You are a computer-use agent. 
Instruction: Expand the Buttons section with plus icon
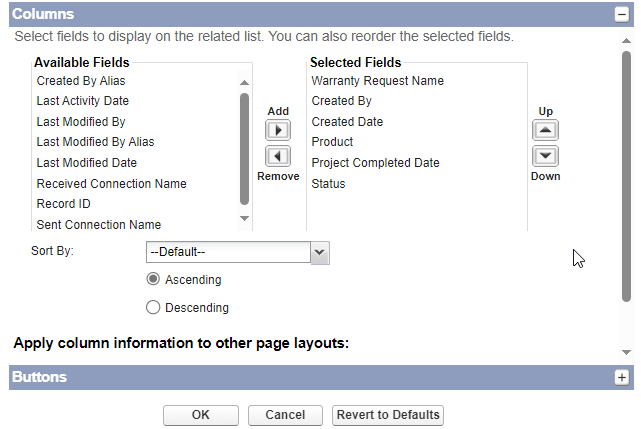point(621,377)
